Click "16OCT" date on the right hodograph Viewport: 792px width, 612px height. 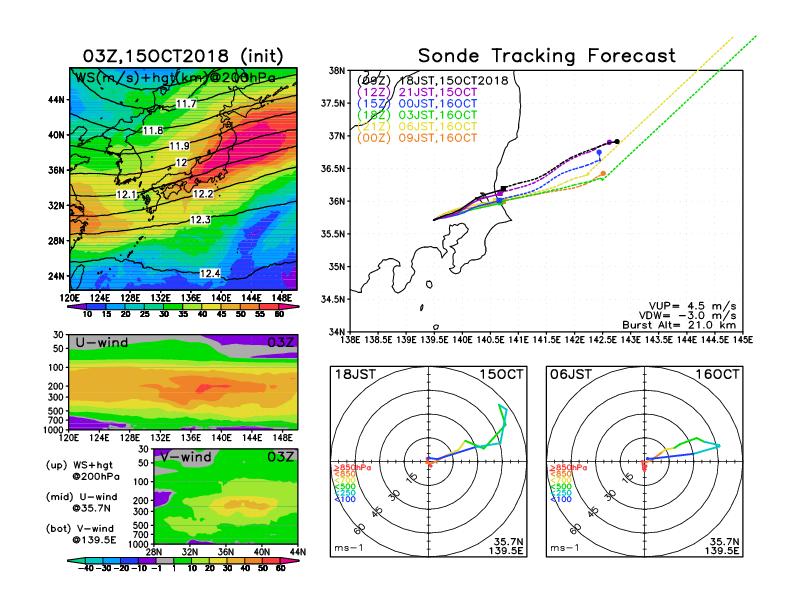coord(717,374)
